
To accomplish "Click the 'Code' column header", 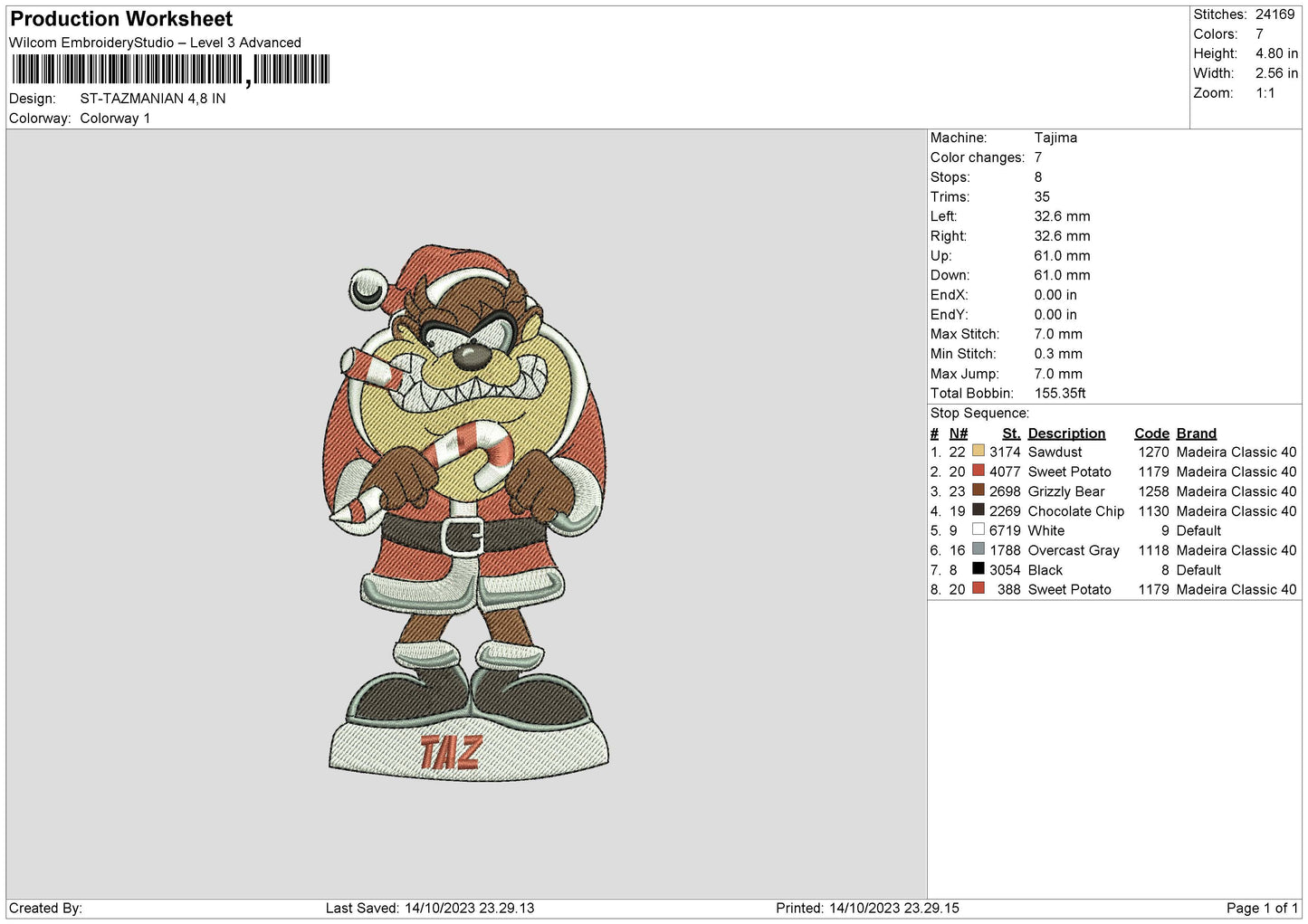I will tap(1151, 433).
